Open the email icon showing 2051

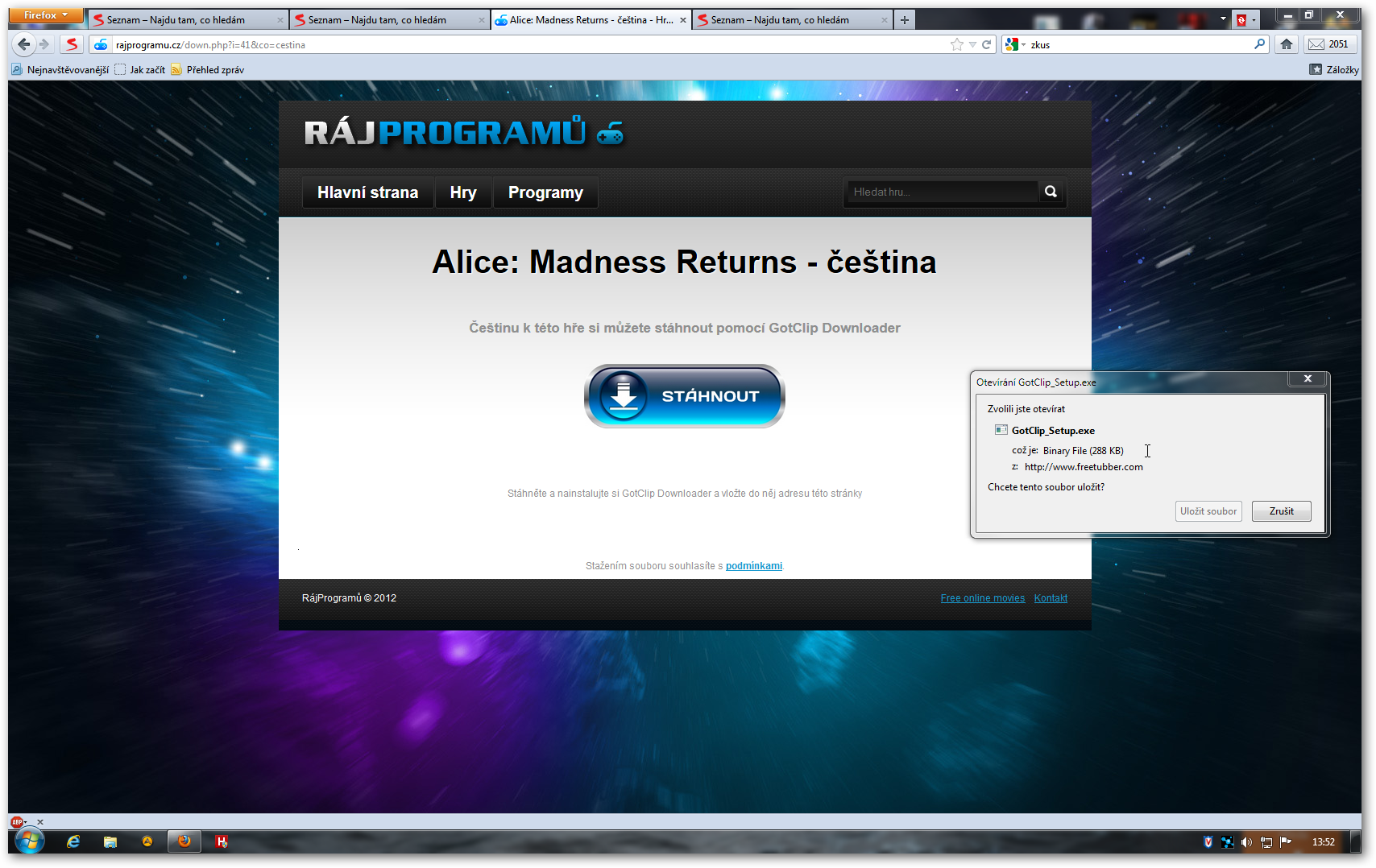coord(1329,44)
